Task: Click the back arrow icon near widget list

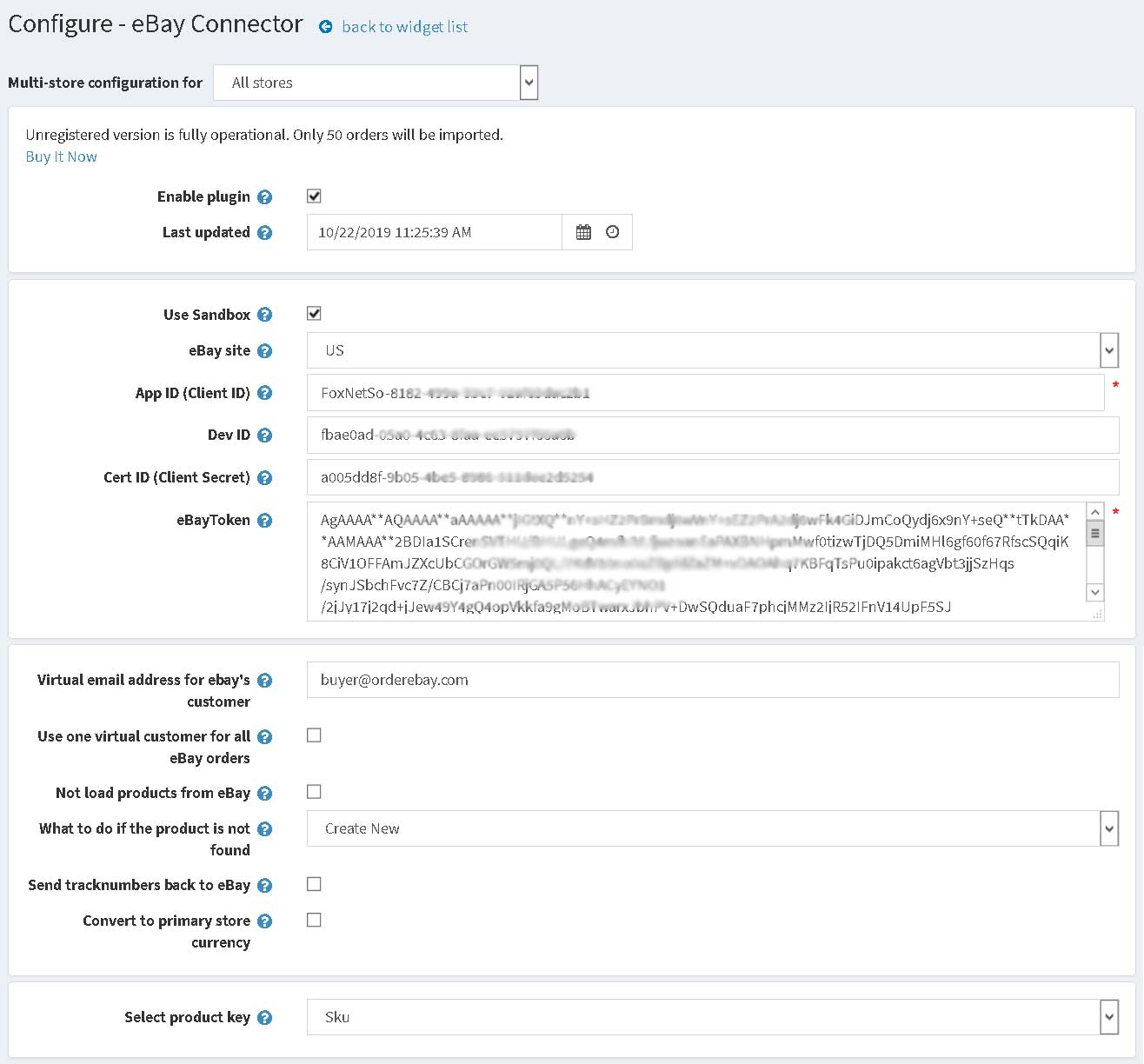Action: click(326, 27)
